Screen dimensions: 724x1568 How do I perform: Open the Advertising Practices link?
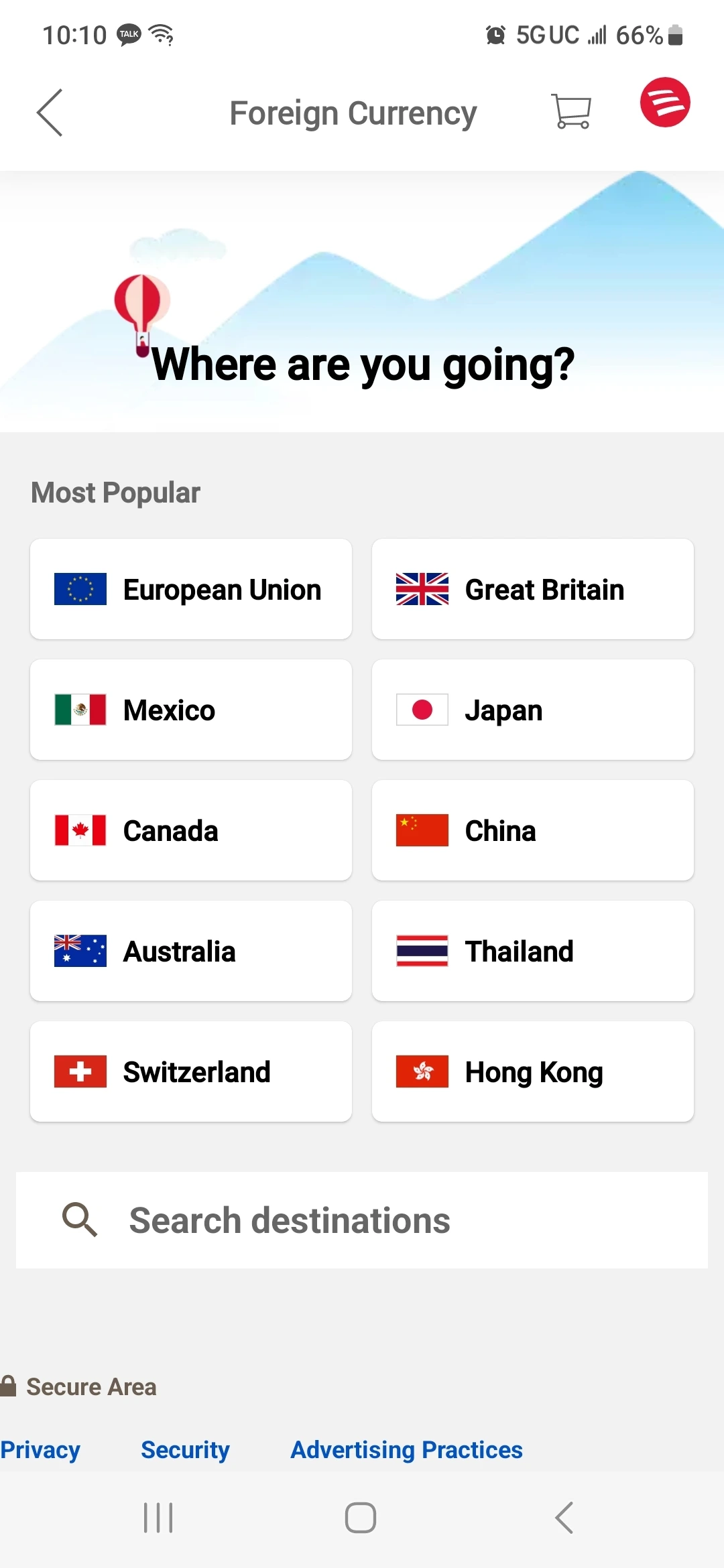pos(406,1449)
